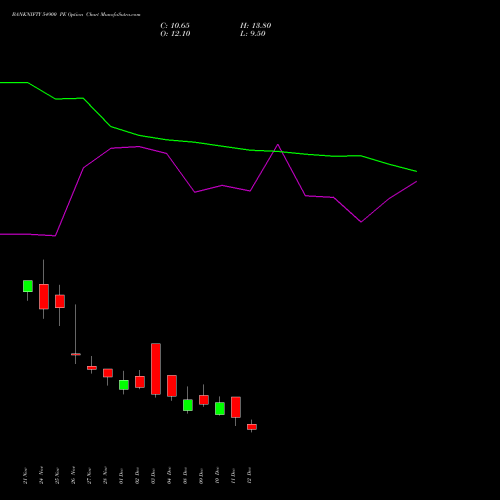Click the 01 Dec date label
The height and width of the screenshot is (500, 500).
(122, 476)
